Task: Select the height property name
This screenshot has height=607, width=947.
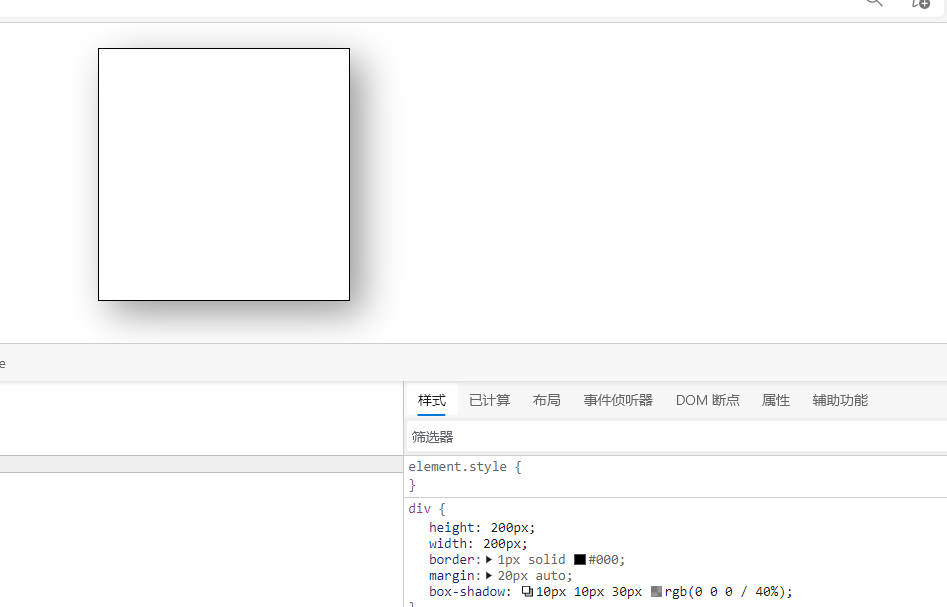Action: [x=452, y=528]
